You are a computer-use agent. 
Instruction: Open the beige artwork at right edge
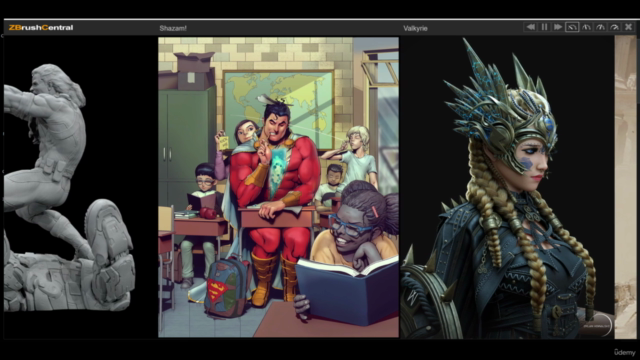(x=625, y=187)
